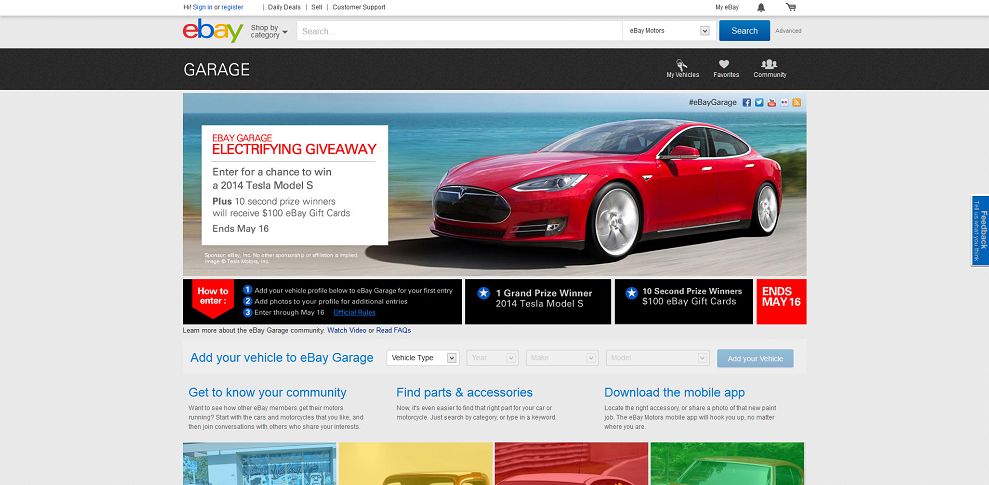Click Get to know your community heading
989x485 pixels.
267,392
